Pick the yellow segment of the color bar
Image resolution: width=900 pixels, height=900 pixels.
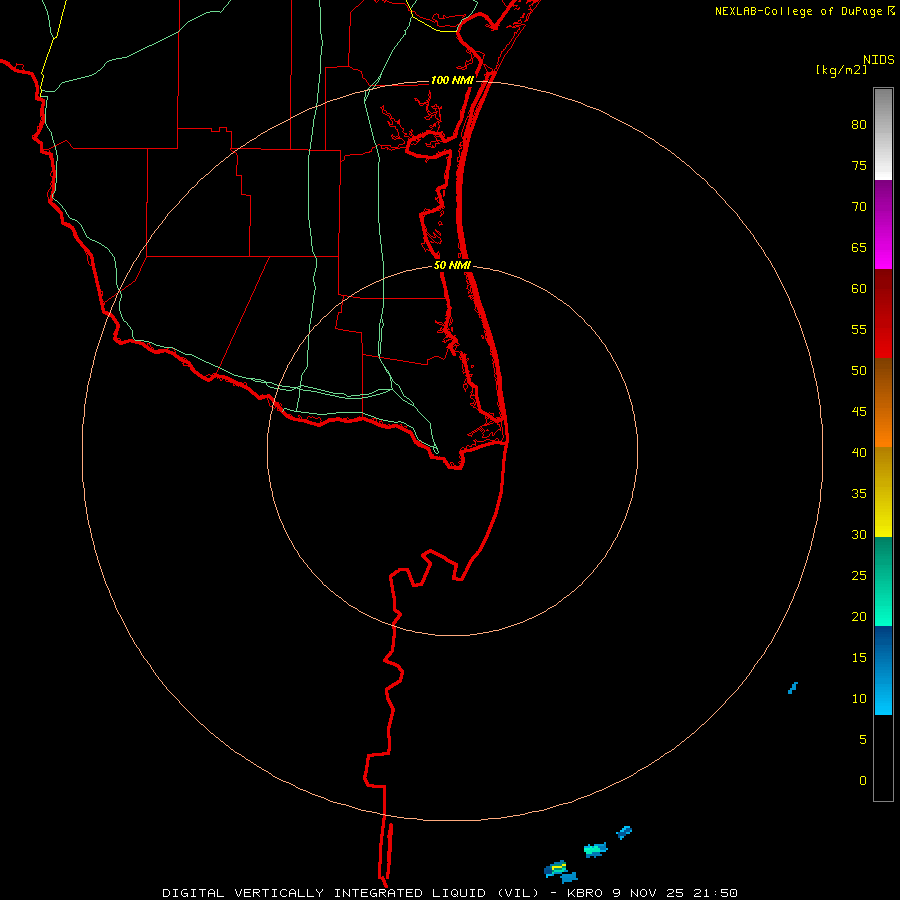tap(883, 492)
